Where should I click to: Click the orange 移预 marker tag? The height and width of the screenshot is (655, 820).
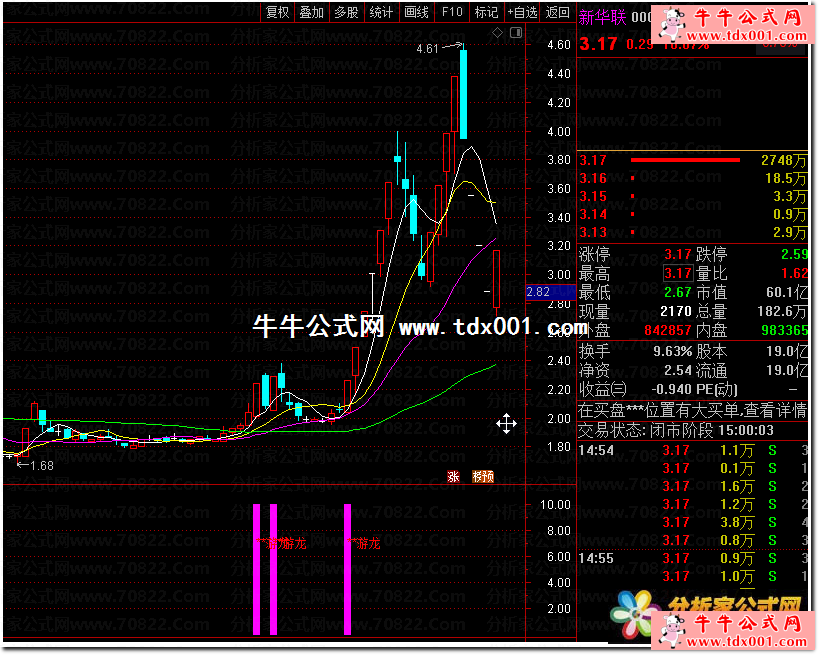(482, 477)
